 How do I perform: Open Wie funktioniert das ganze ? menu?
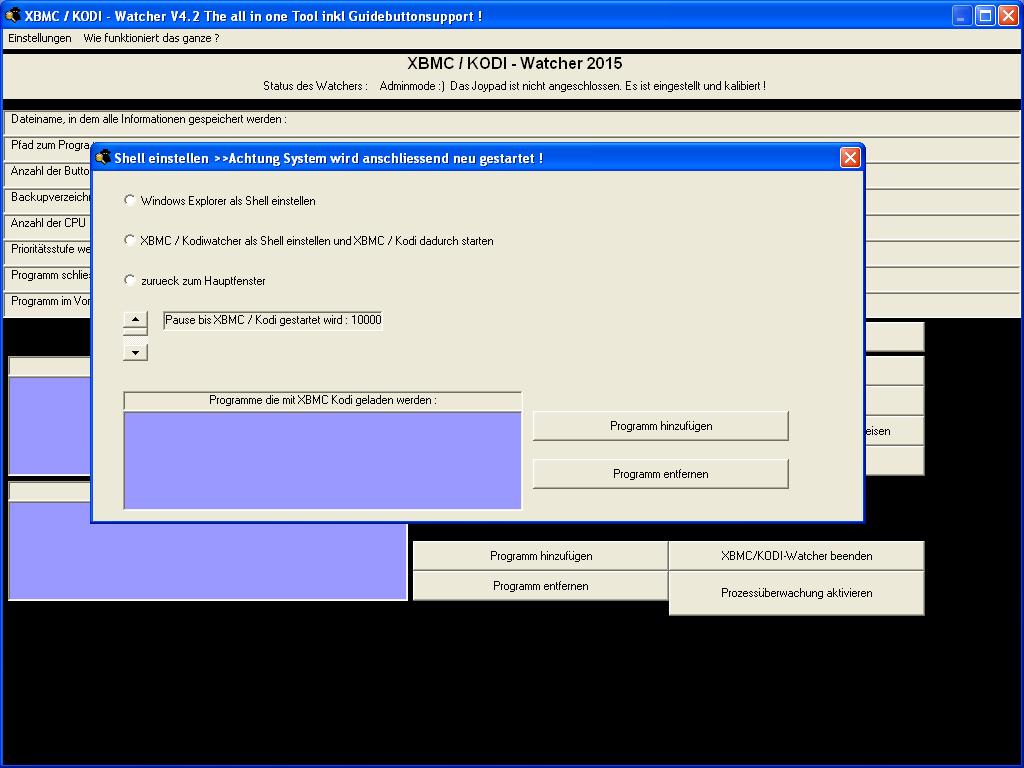tap(151, 38)
